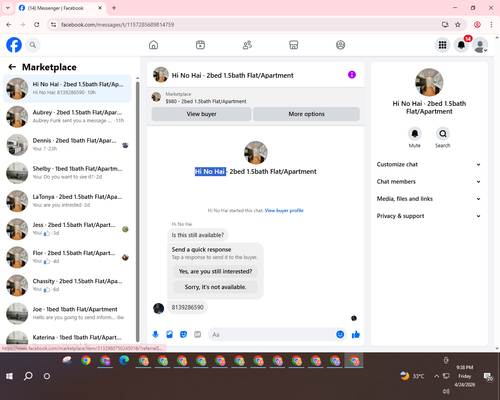Open the Groups icon in top navigation
This screenshot has width=500, height=400.
tap(340, 45)
